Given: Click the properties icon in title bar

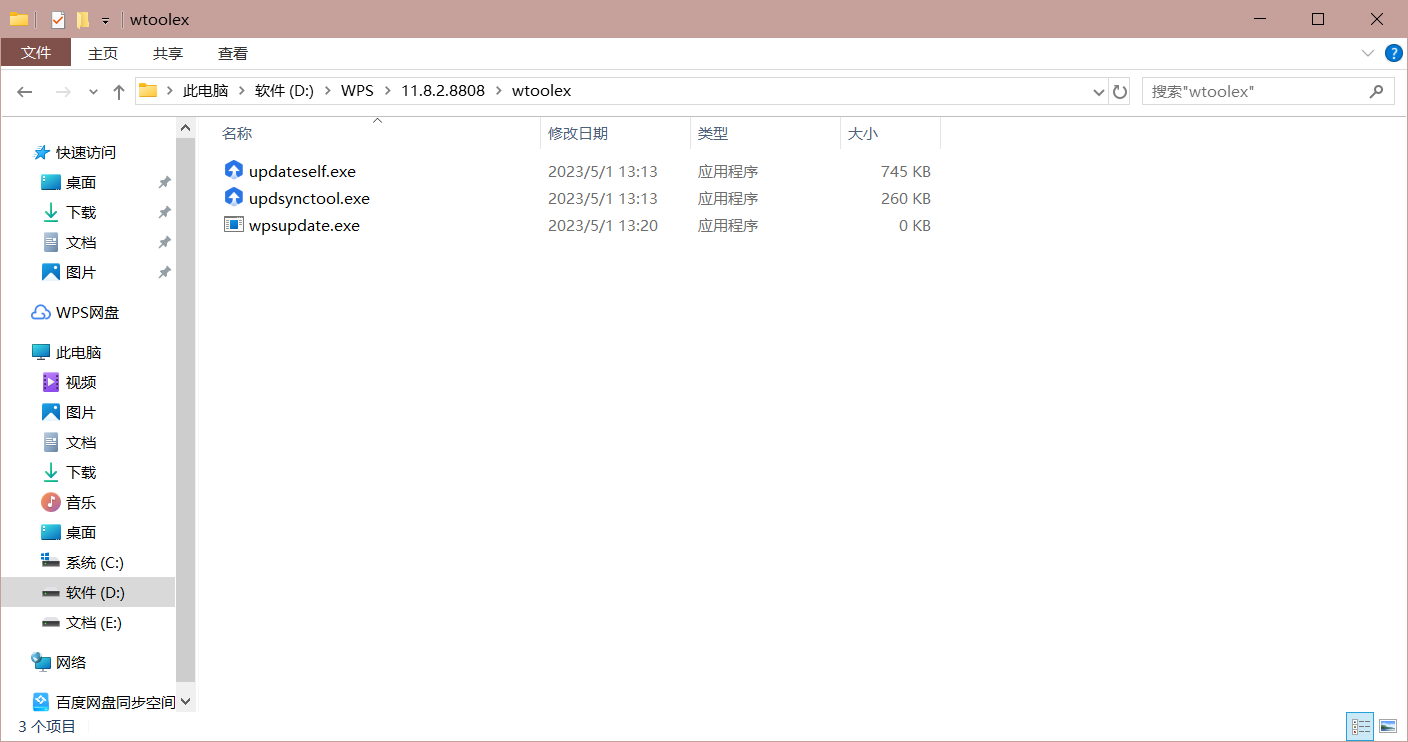Looking at the screenshot, I should point(58,19).
